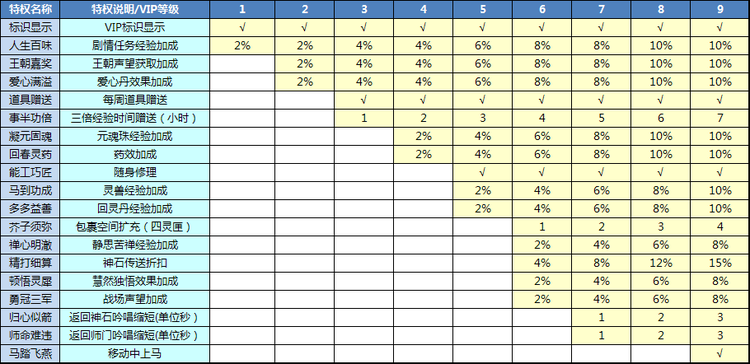Image resolution: width=750 pixels, height=364 pixels.
Task: Select the 能工巧匠 checkmark under level 5
Action: coord(482,172)
